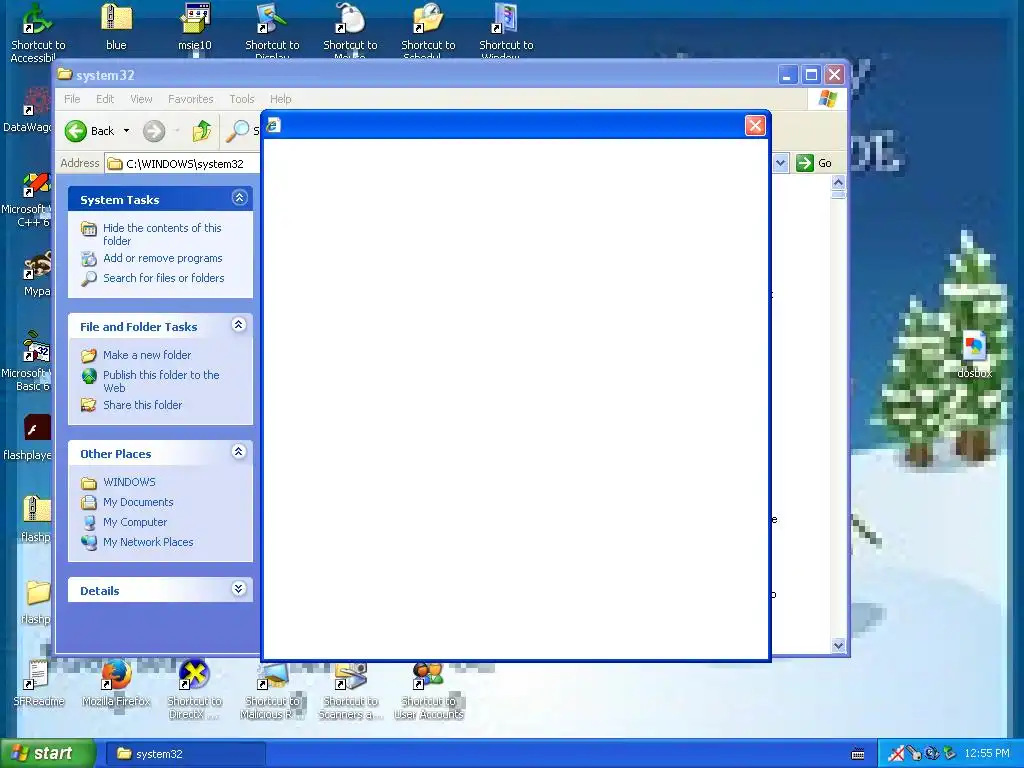This screenshot has height=768, width=1024.
Task: Select Shortcut to Accessibility desktop icon
Action: coord(37,33)
